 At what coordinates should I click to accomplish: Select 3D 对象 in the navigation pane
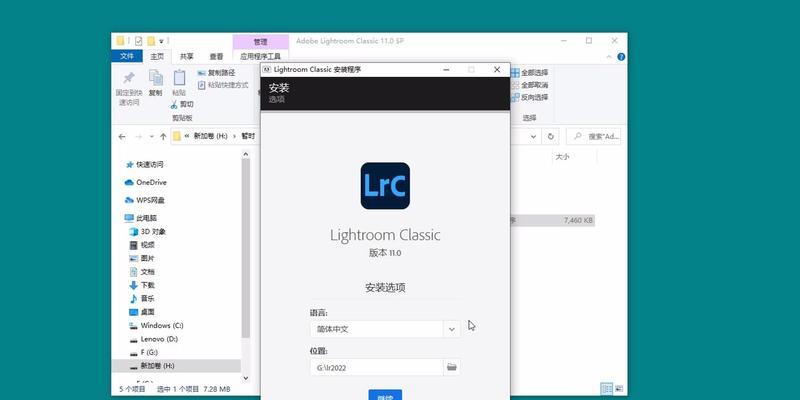coord(153,232)
